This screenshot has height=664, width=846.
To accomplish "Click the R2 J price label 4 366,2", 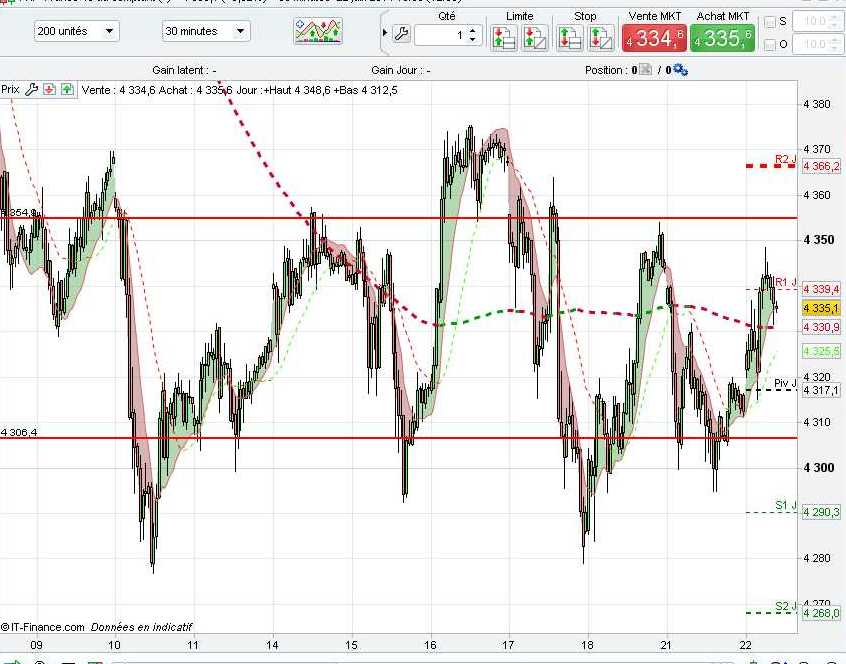I will click(821, 166).
